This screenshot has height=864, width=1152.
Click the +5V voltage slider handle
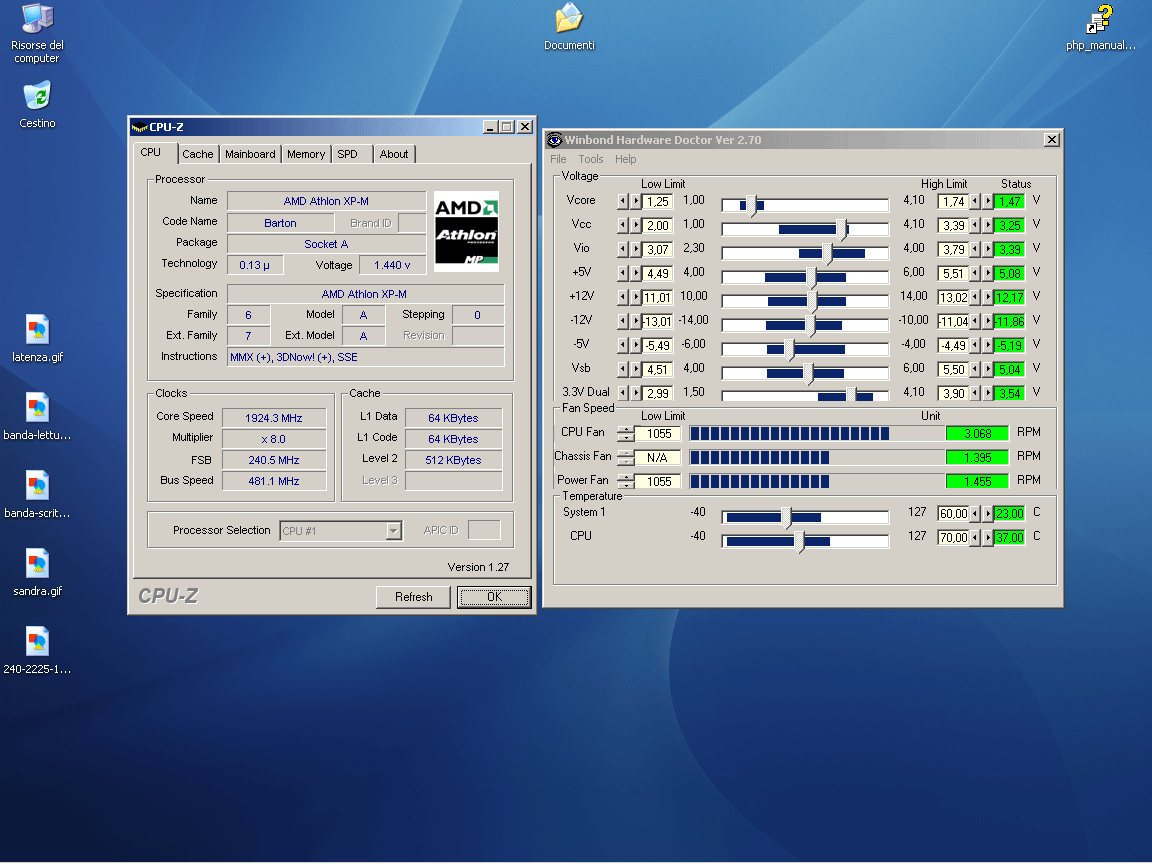pos(811,277)
